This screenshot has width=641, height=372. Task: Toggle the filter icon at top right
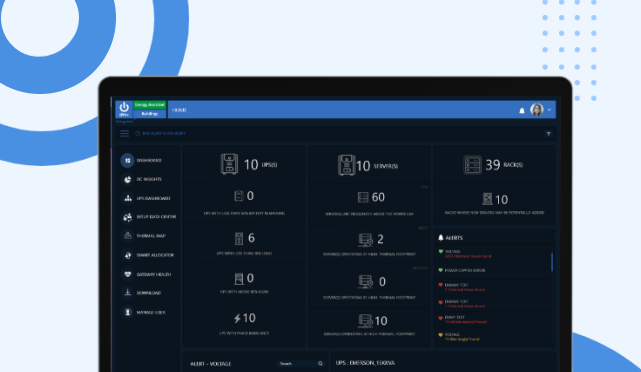[548, 134]
